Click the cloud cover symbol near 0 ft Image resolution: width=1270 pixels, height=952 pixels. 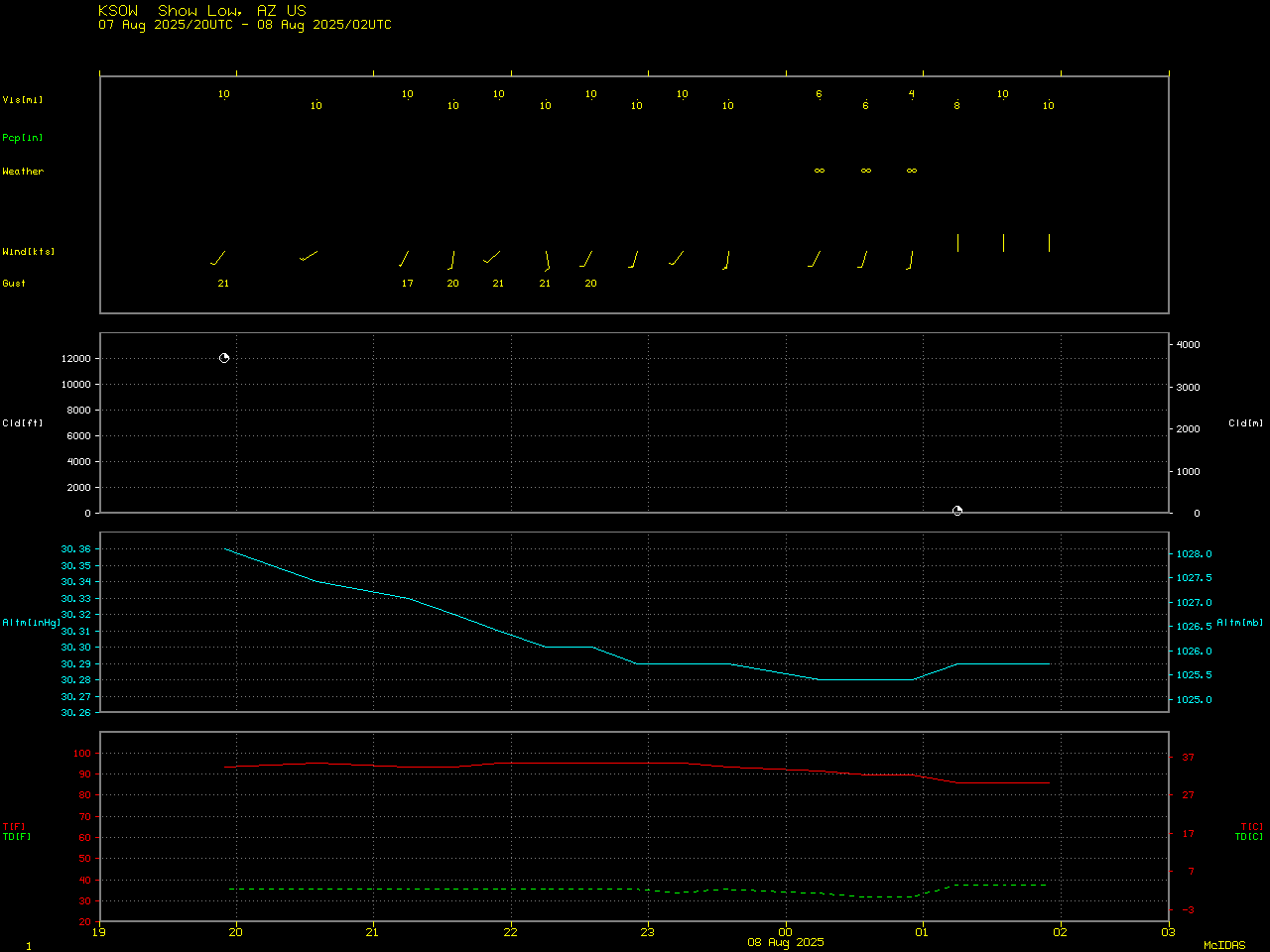click(957, 511)
